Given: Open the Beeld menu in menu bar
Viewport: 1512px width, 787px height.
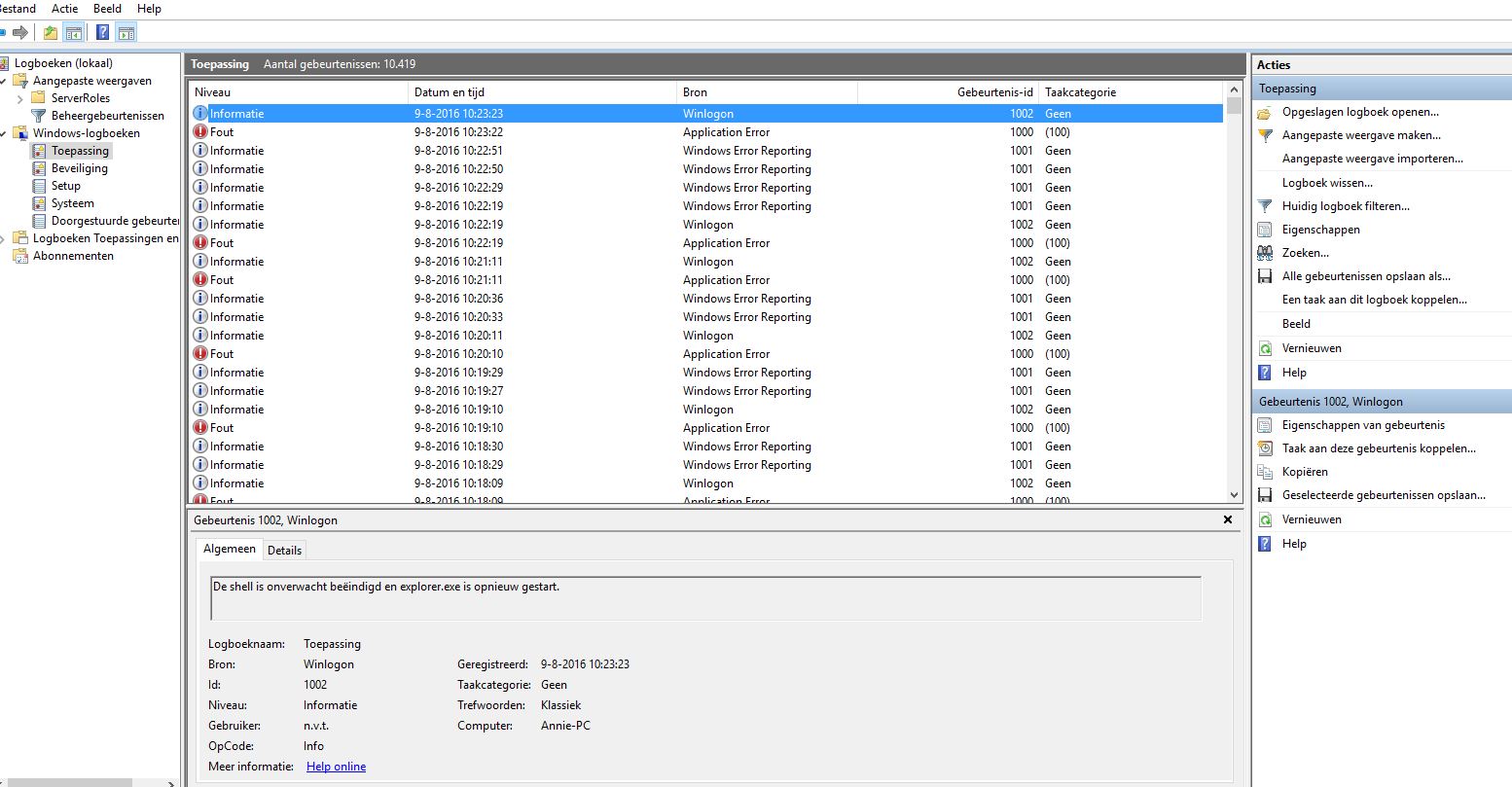Looking at the screenshot, I should 107,9.
